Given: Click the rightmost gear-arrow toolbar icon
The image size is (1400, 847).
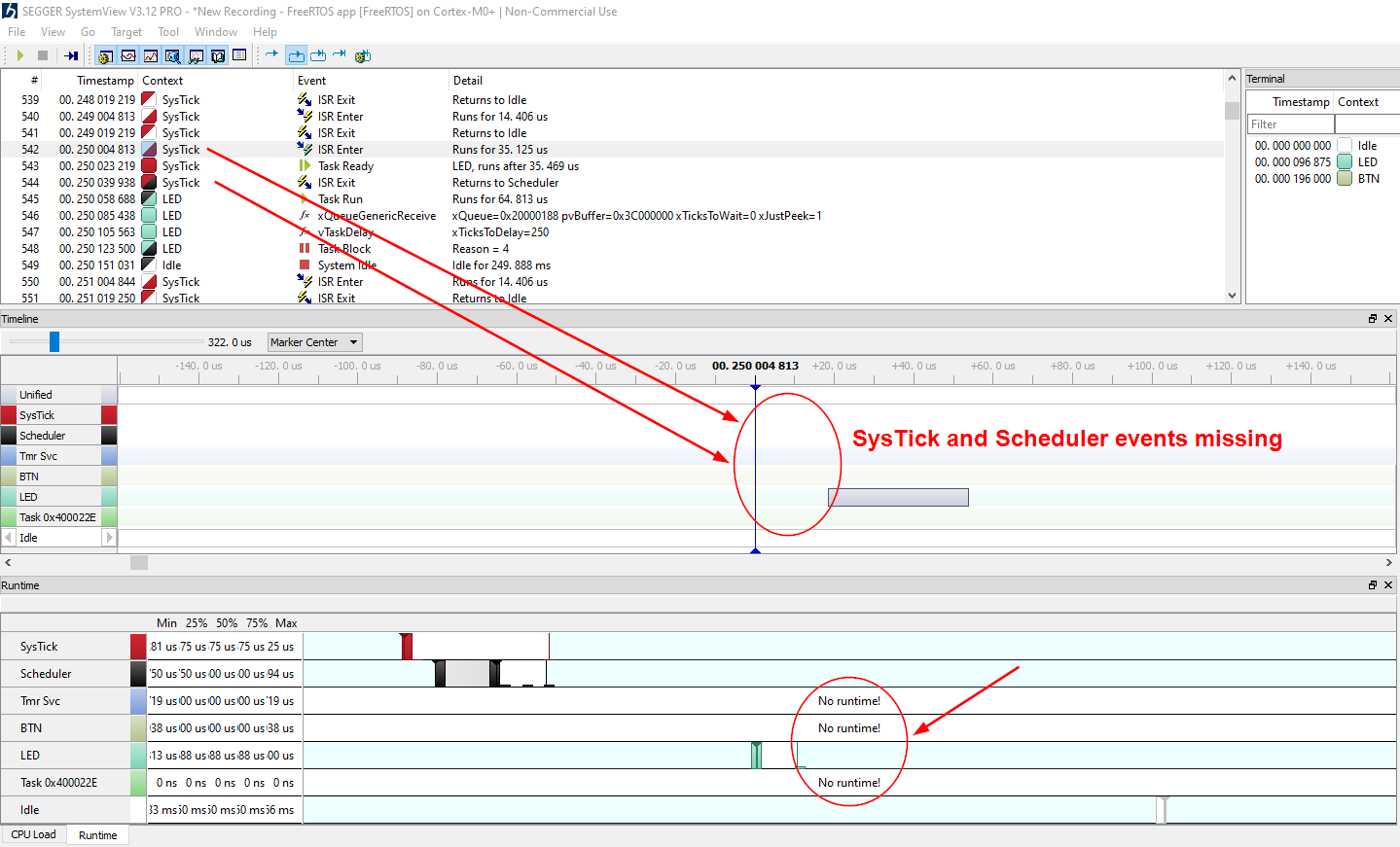Looking at the screenshot, I should point(363,55).
